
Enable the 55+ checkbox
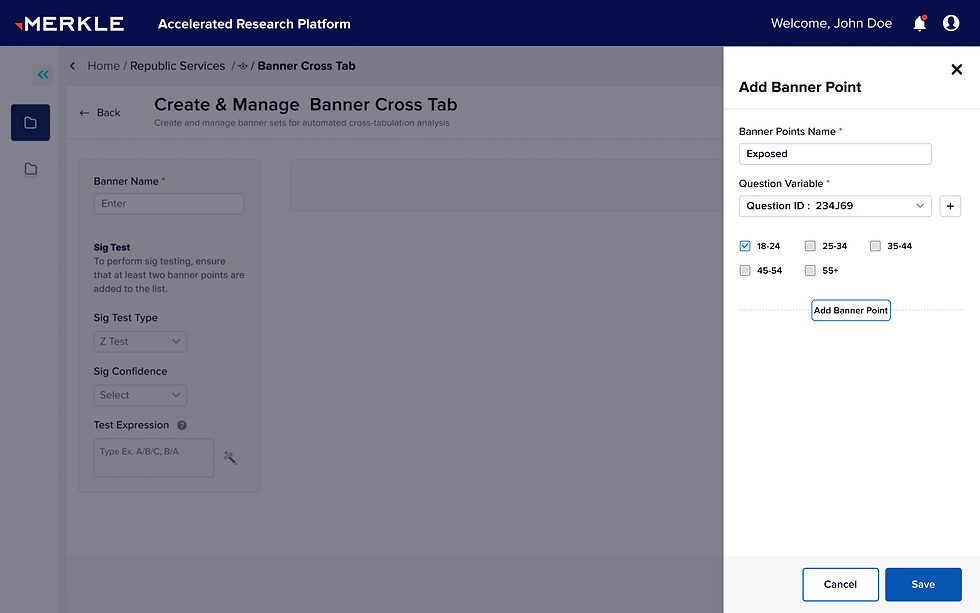point(810,270)
